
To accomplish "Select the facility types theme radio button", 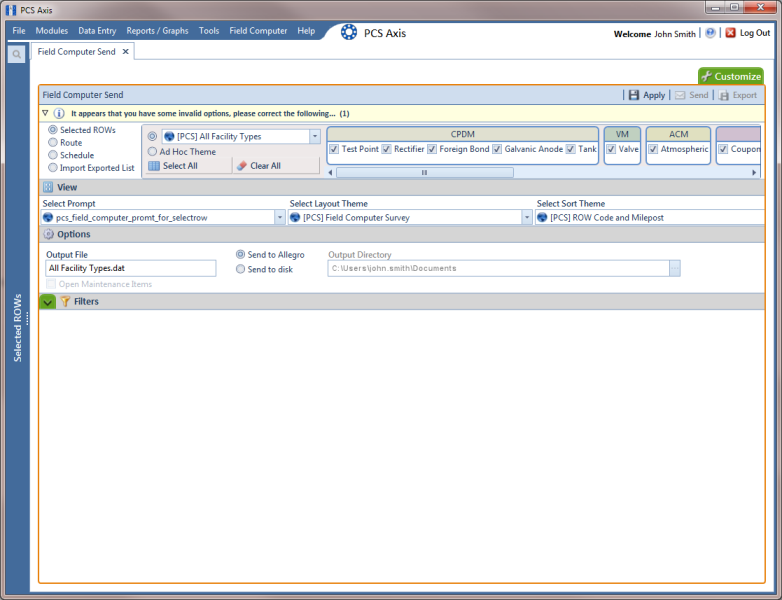I will click(152, 136).
